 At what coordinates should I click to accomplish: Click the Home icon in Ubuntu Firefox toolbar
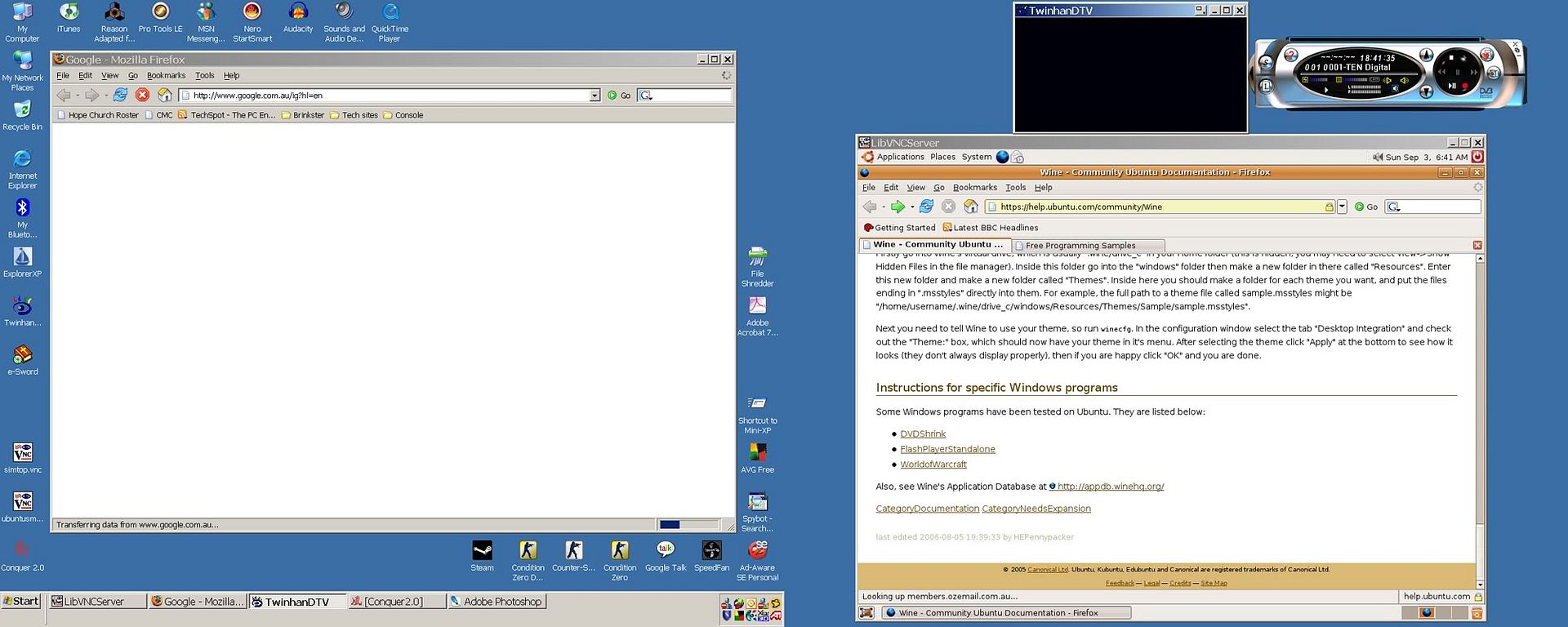click(x=971, y=207)
